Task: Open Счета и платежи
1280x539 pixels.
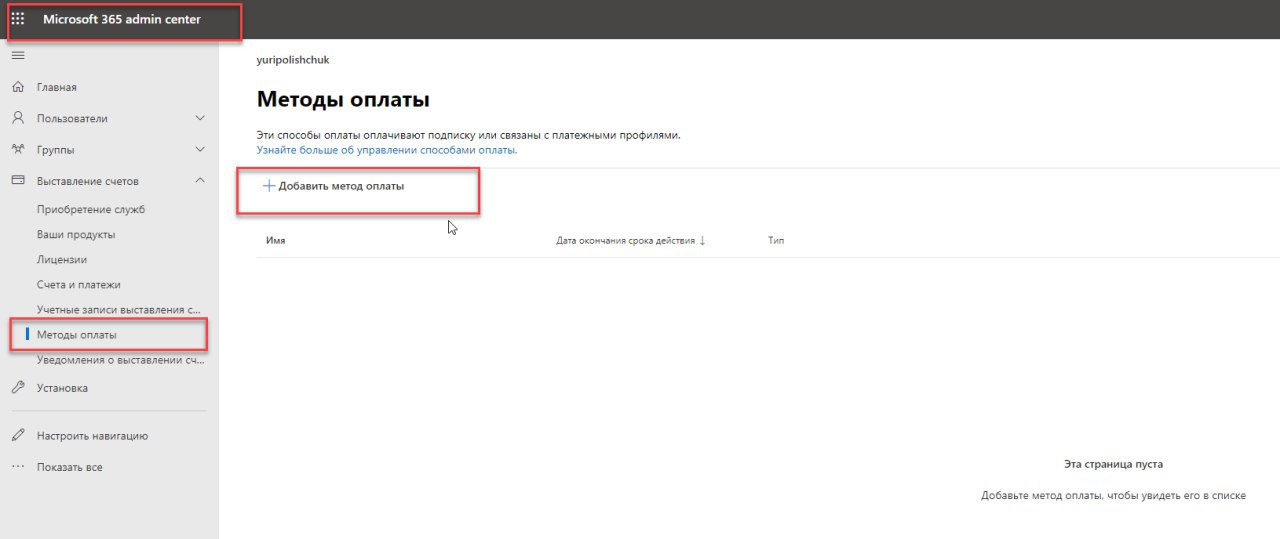Action: [79, 284]
